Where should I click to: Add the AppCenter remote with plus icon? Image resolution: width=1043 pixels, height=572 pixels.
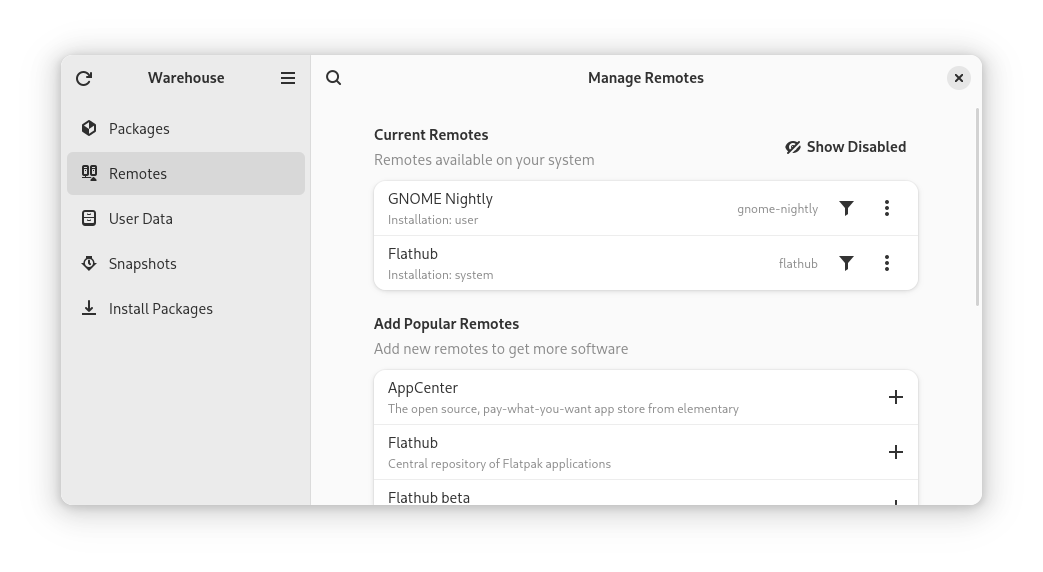[x=896, y=397]
